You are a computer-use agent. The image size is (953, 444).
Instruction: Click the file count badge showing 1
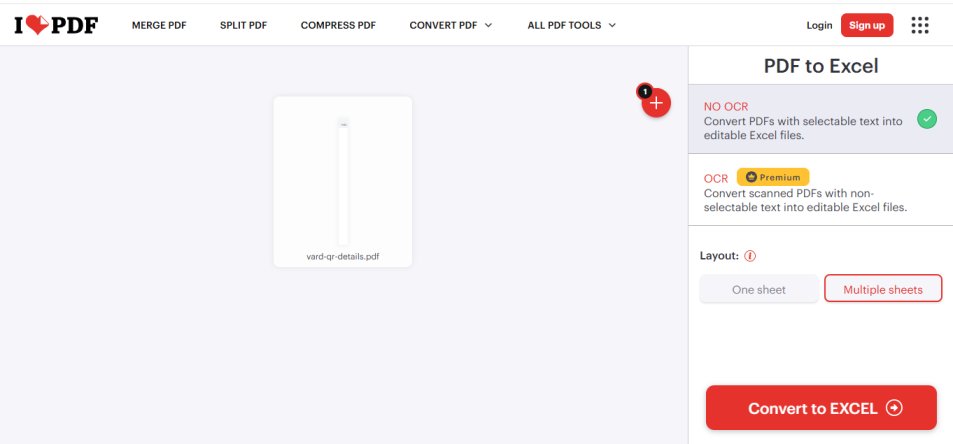644,92
